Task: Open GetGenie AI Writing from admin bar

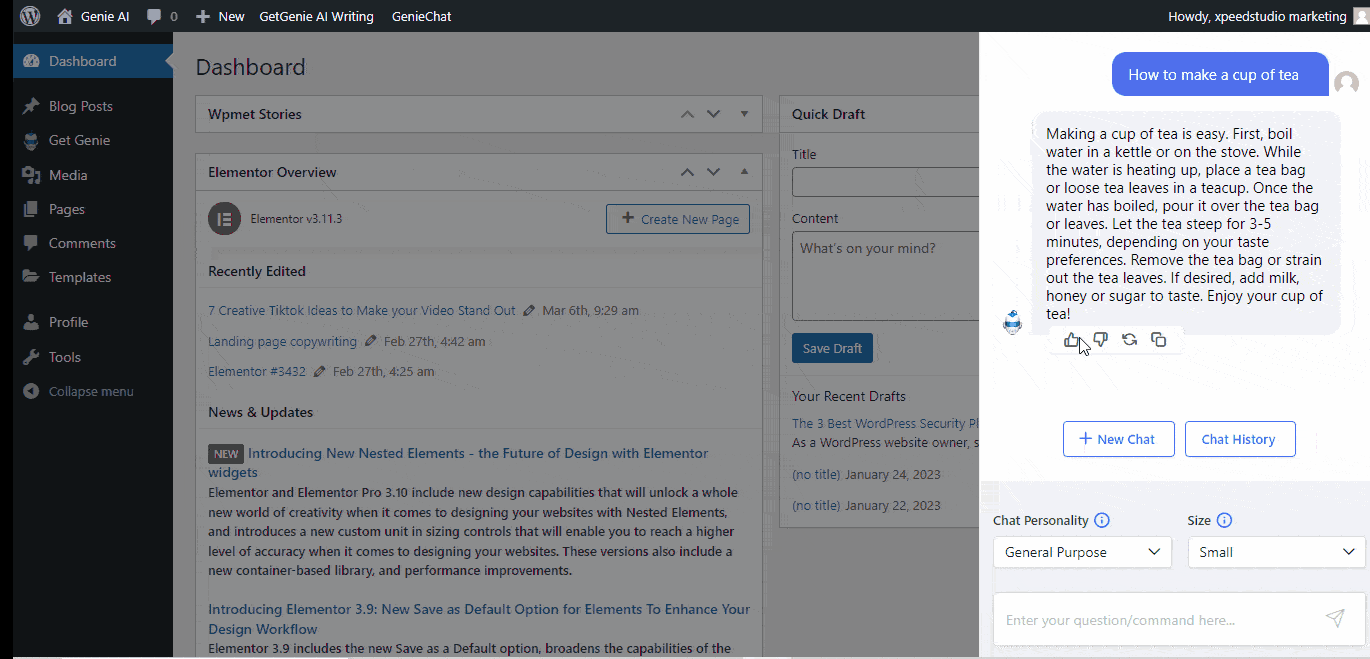Action: point(316,16)
